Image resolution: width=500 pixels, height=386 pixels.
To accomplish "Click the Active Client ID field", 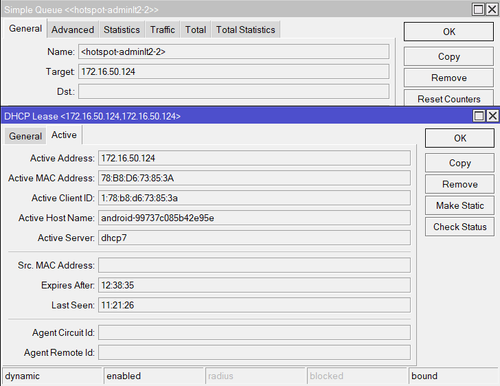I will [254, 198].
